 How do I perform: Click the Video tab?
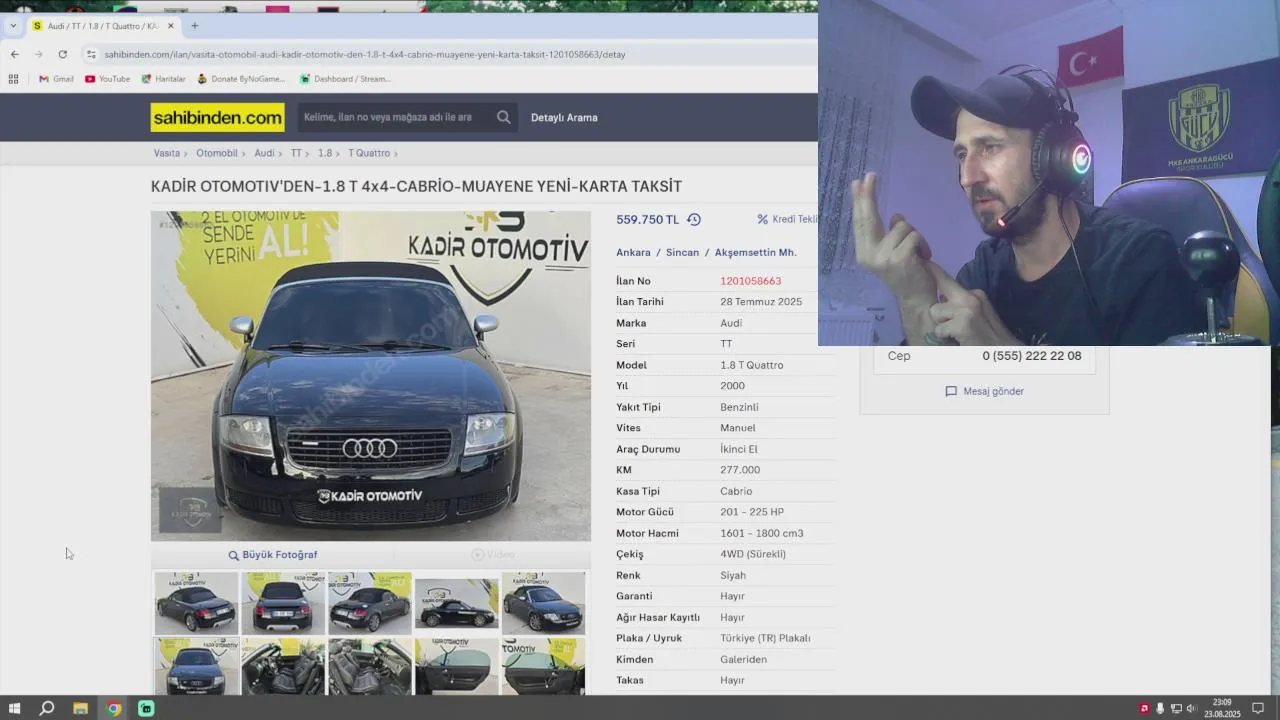493,554
